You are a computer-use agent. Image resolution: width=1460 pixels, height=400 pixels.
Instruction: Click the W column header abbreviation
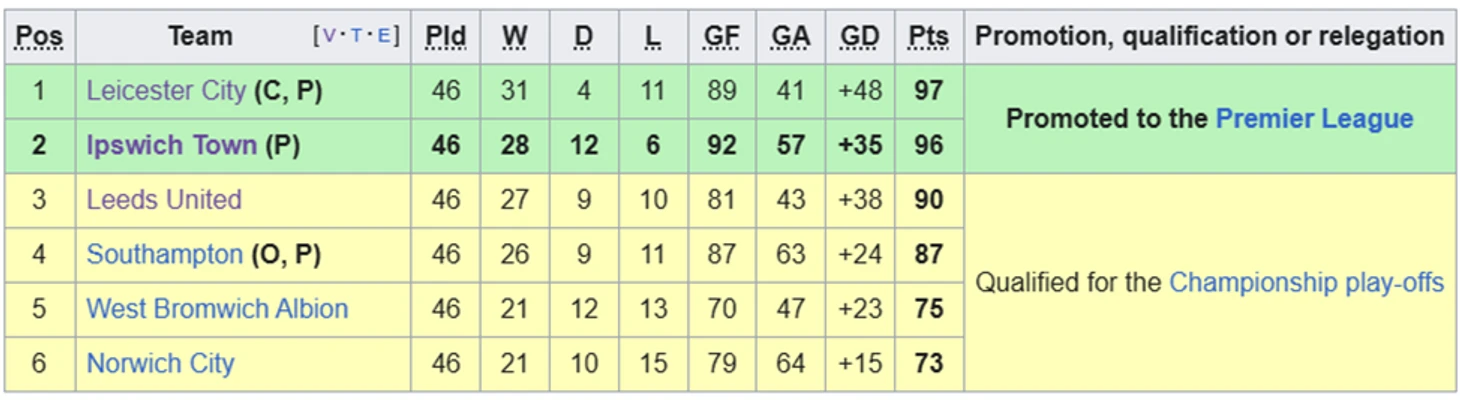point(515,37)
